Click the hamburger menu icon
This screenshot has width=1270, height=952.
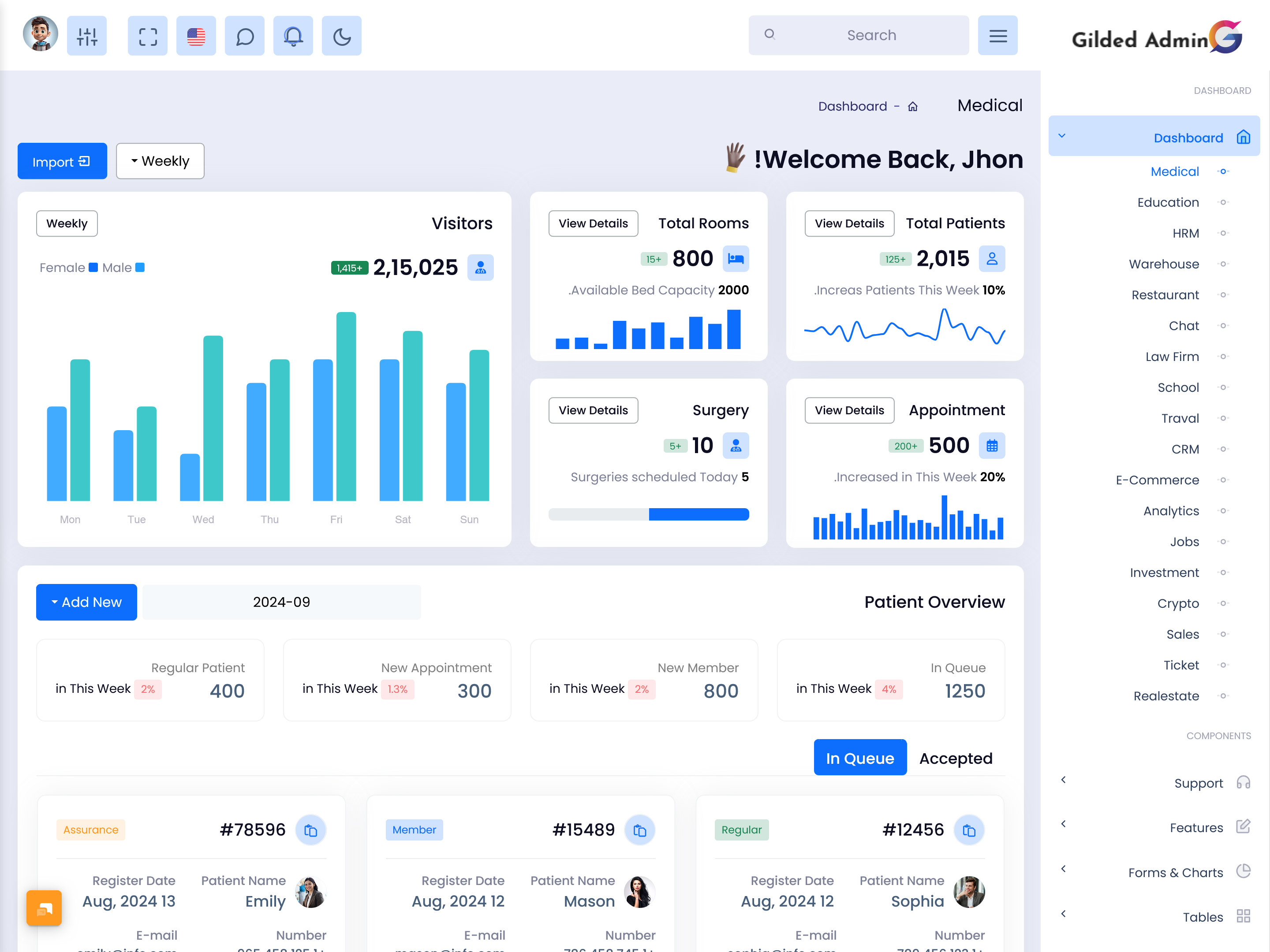(x=998, y=35)
